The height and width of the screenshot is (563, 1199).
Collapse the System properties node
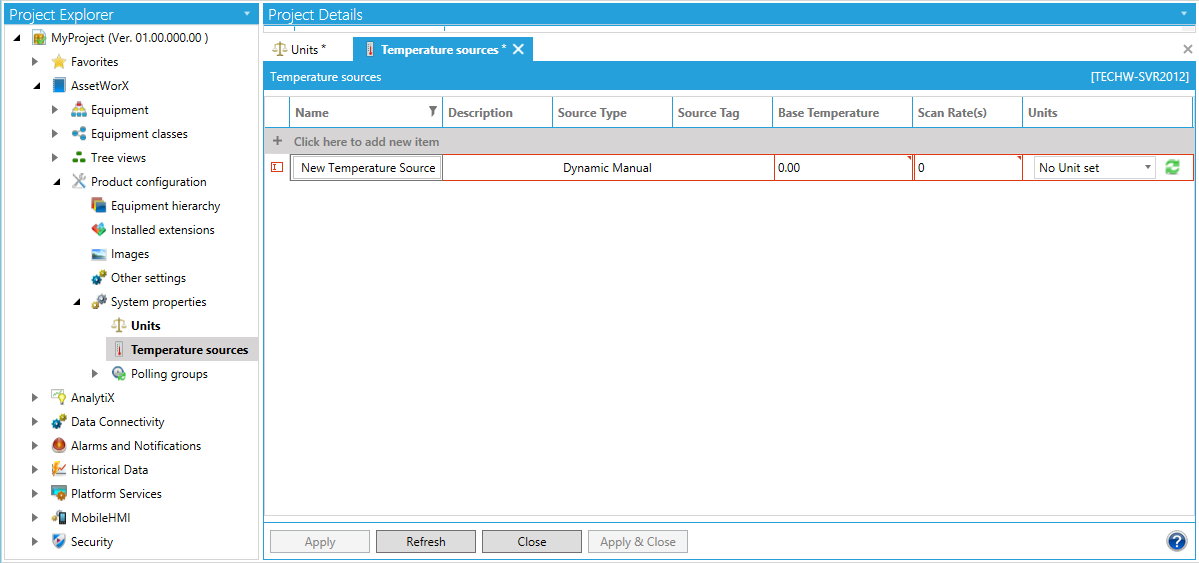click(x=77, y=302)
